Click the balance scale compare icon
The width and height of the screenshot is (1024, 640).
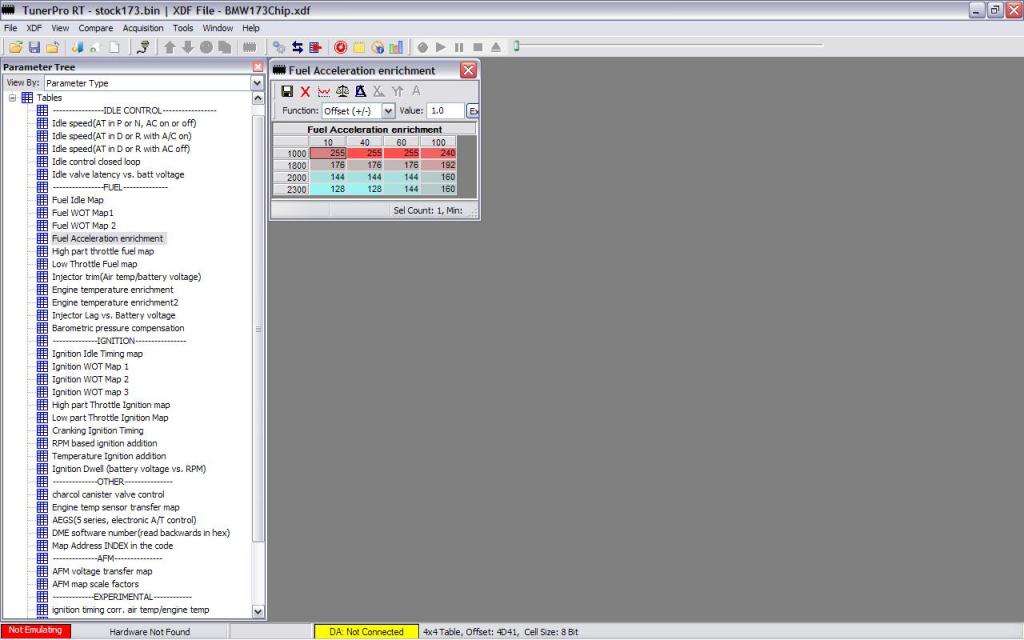[342, 91]
